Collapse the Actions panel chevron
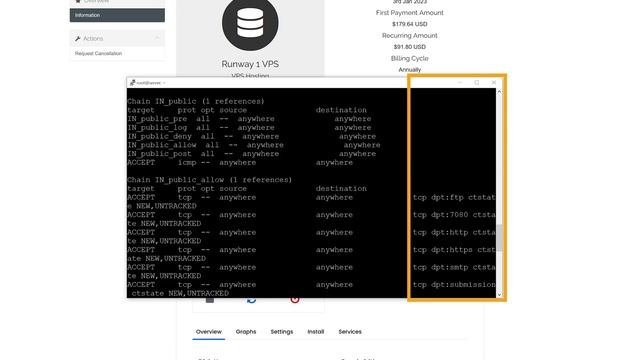This screenshot has width=640, height=360. [157, 38]
